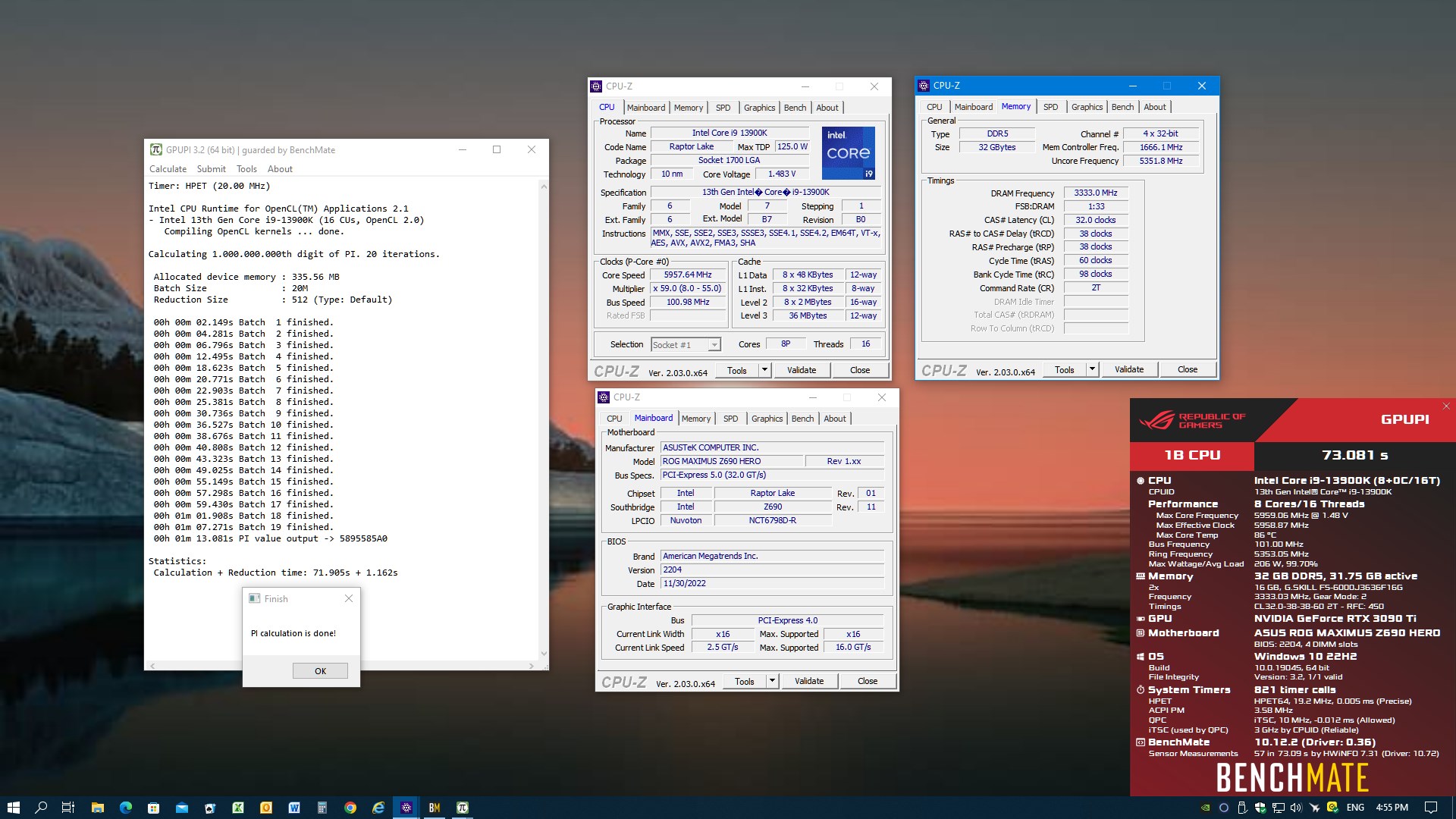Click Core Speed value 5957.64 MHz
1456x819 pixels.
pos(688,275)
